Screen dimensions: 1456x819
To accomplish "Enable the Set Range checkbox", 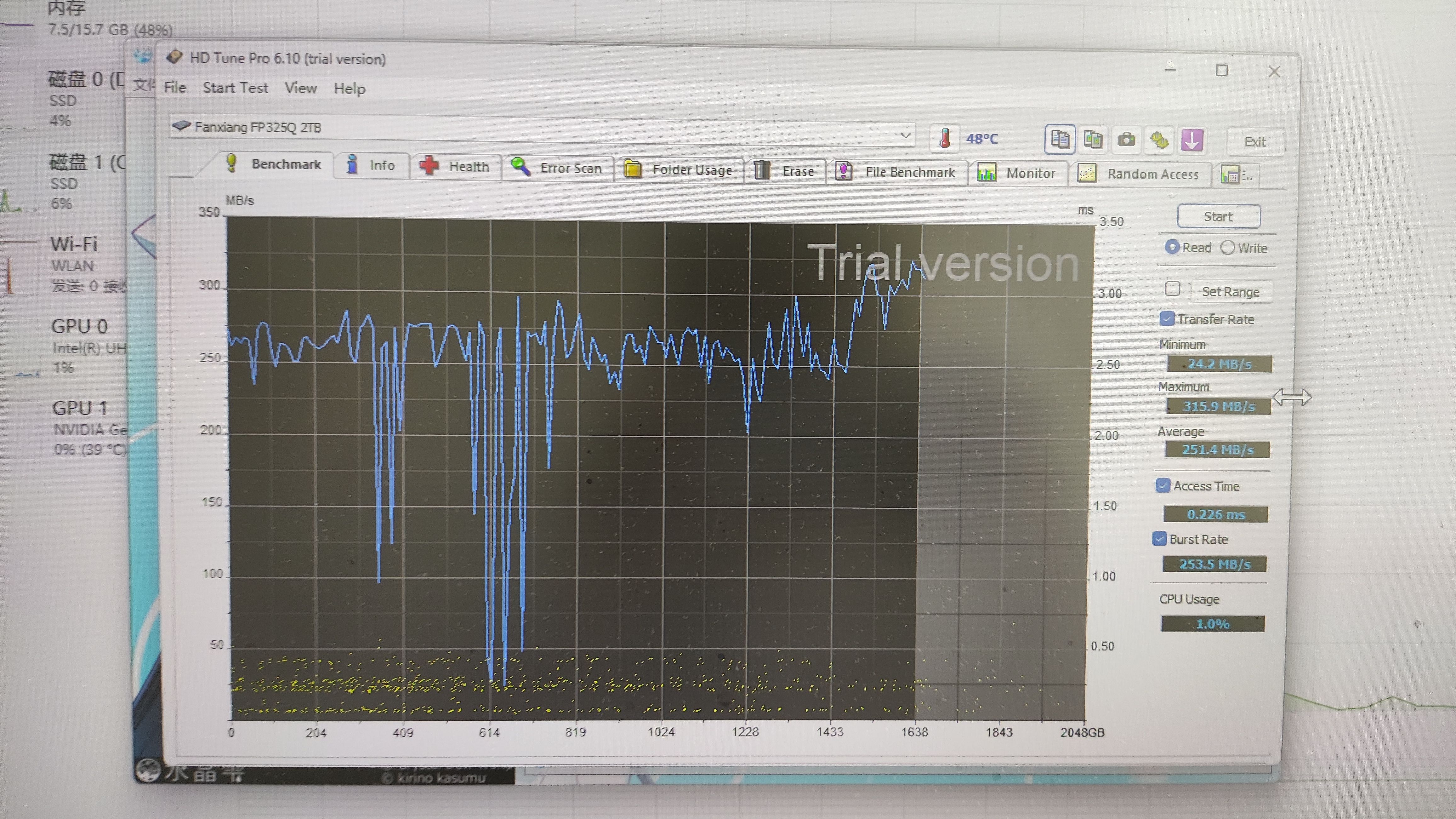I will [1172, 289].
